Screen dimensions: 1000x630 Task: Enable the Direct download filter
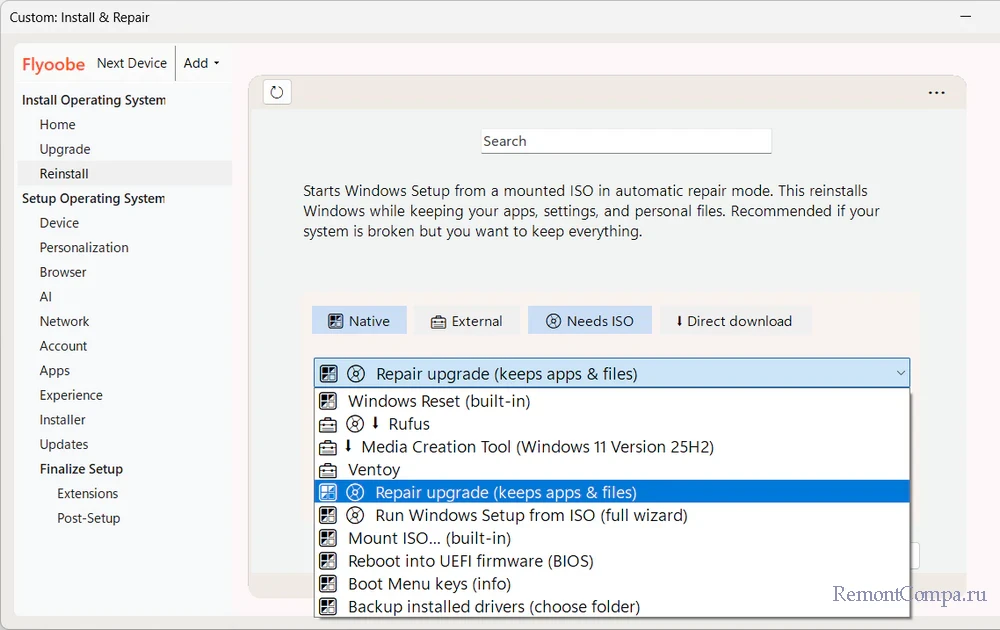coord(734,321)
